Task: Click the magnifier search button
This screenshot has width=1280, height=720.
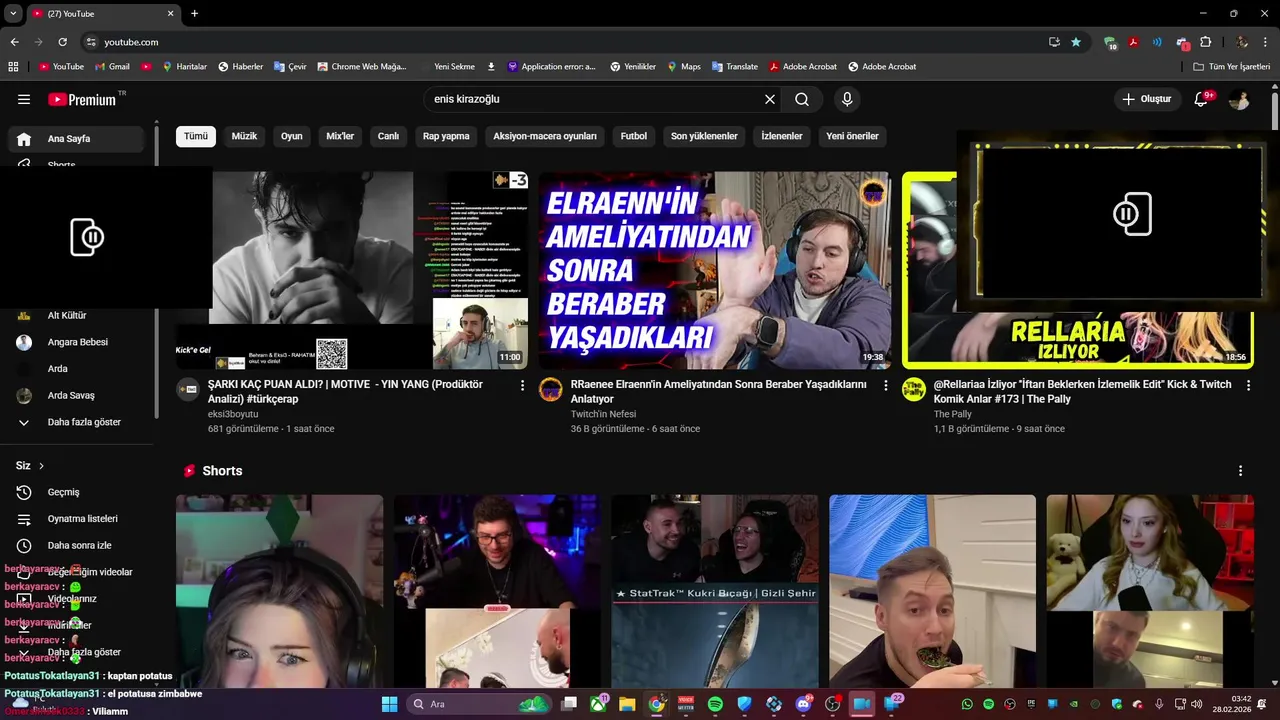Action: [x=802, y=99]
